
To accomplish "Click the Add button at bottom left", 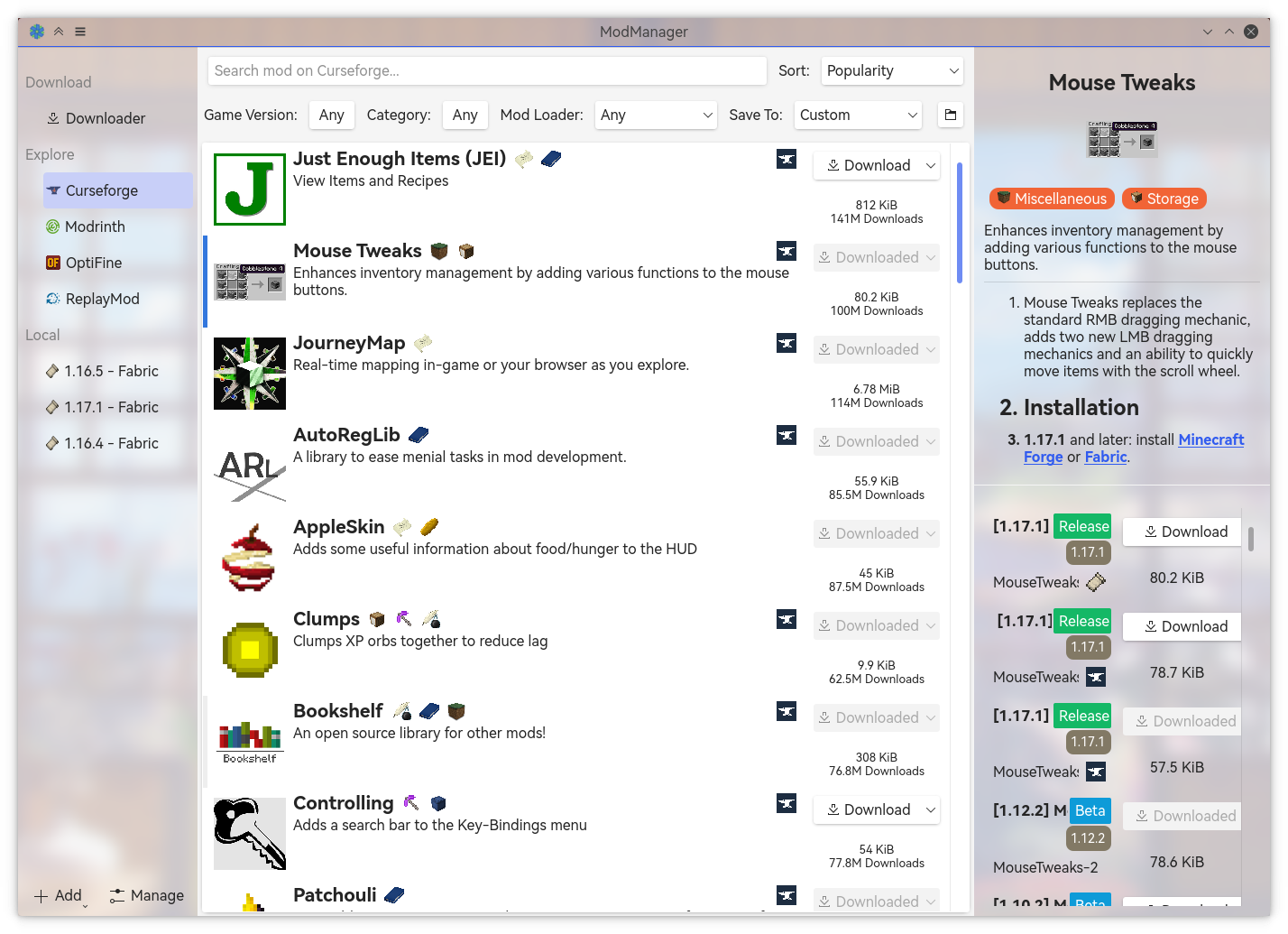I will (x=60, y=895).
